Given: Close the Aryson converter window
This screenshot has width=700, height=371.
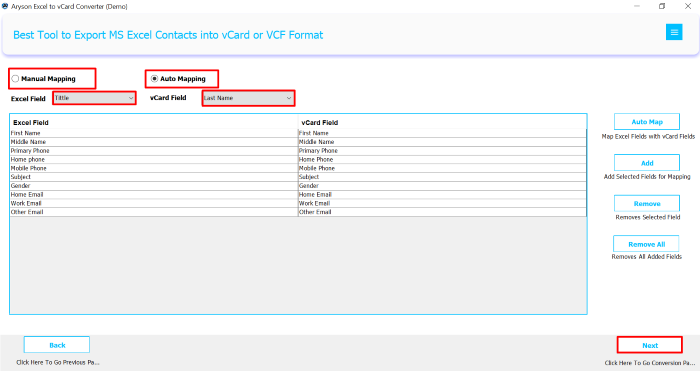Looking at the screenshot, I should coord(688,6).
